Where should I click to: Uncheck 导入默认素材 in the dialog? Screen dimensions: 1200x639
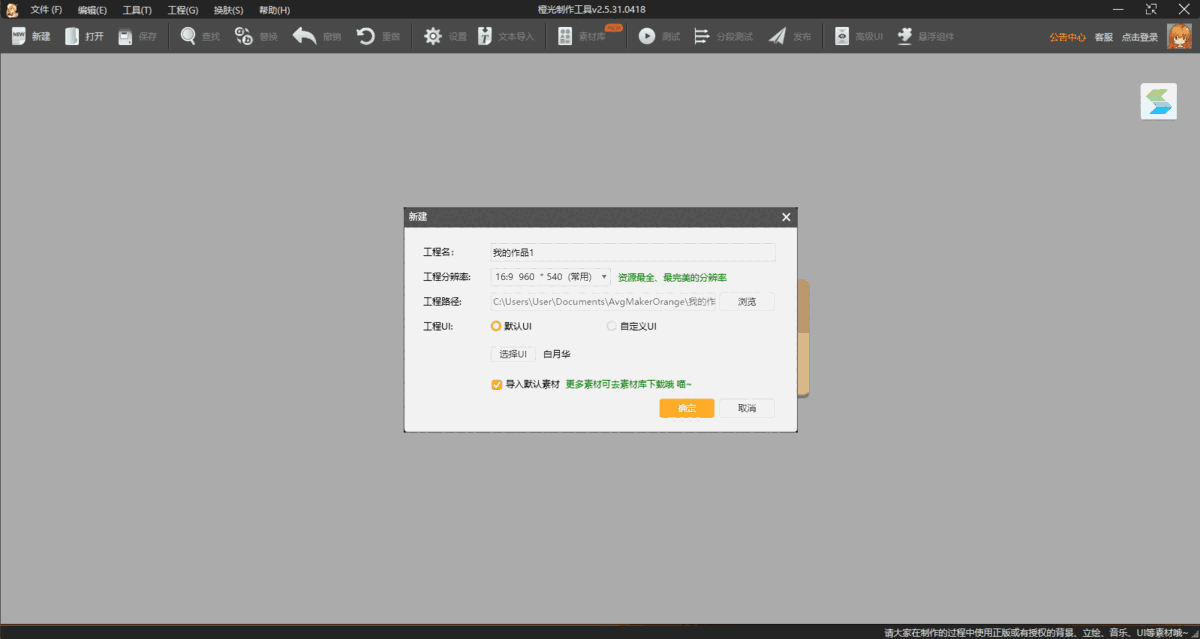[x=496, y=384]
